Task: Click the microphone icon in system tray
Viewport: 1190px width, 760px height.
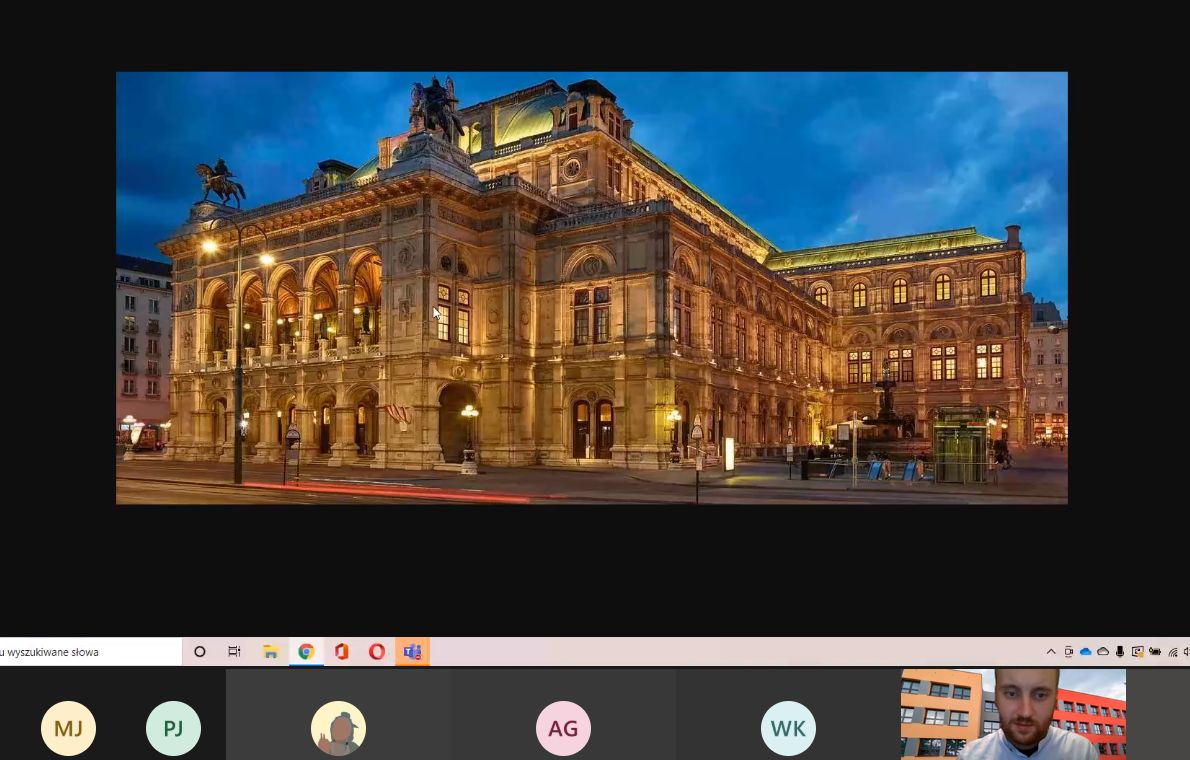Action: [1120, 652]
